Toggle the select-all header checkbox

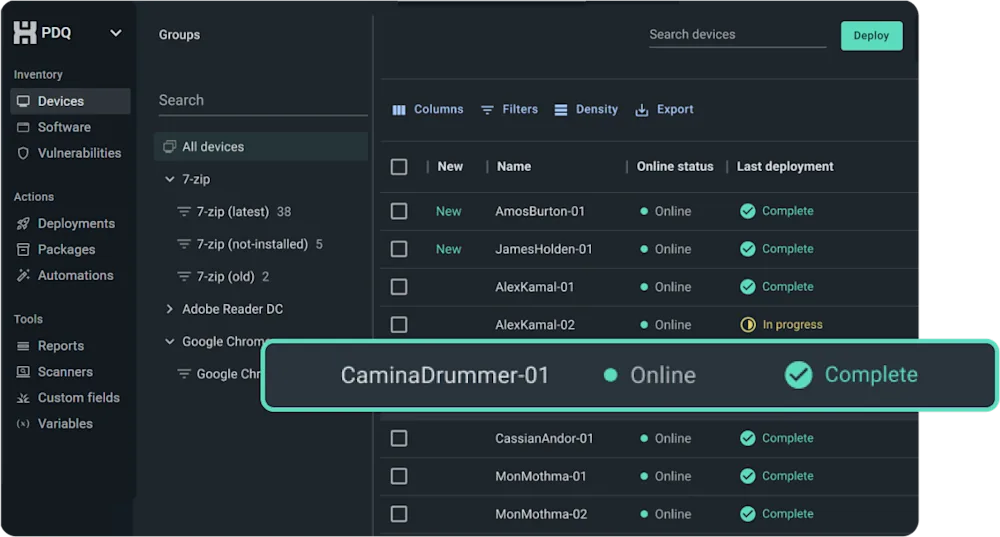click(x=399, y=167)
